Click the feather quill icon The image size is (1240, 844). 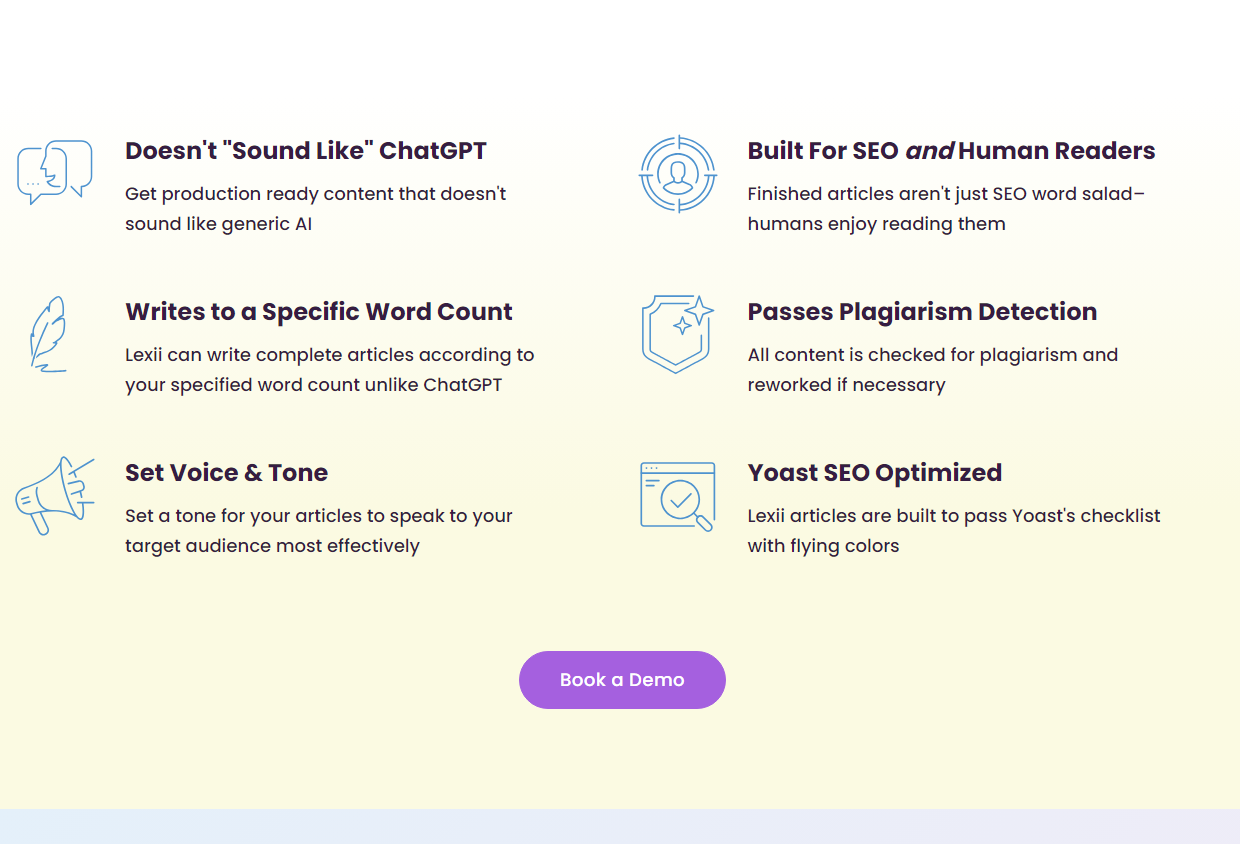click(x=47, y=334)
